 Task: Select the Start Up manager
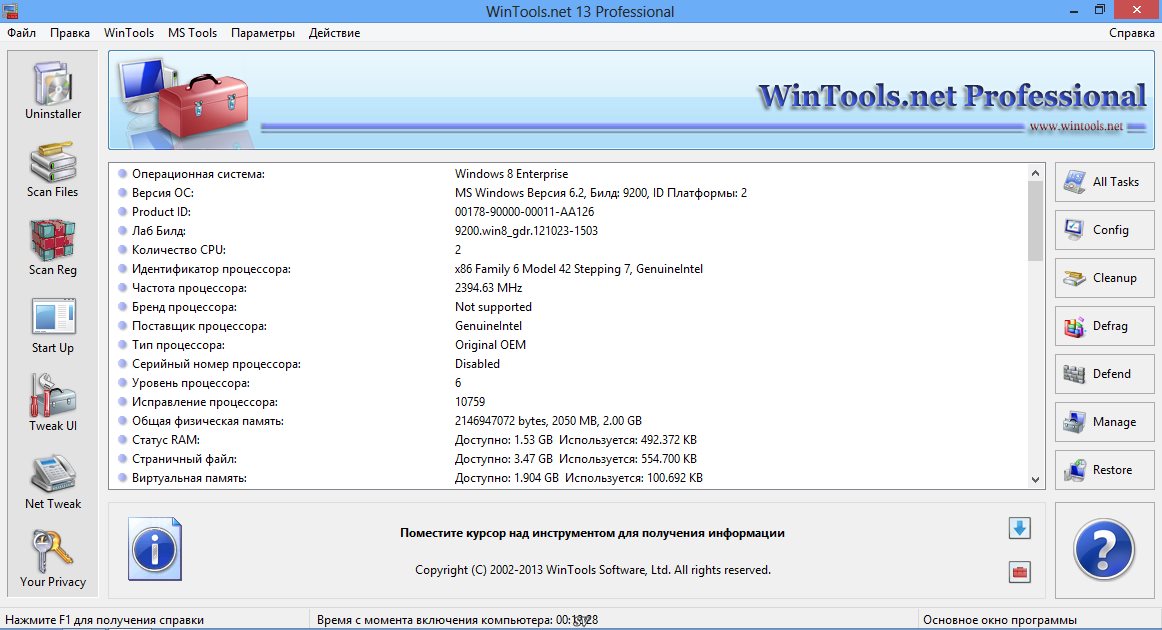pos(53,325)
